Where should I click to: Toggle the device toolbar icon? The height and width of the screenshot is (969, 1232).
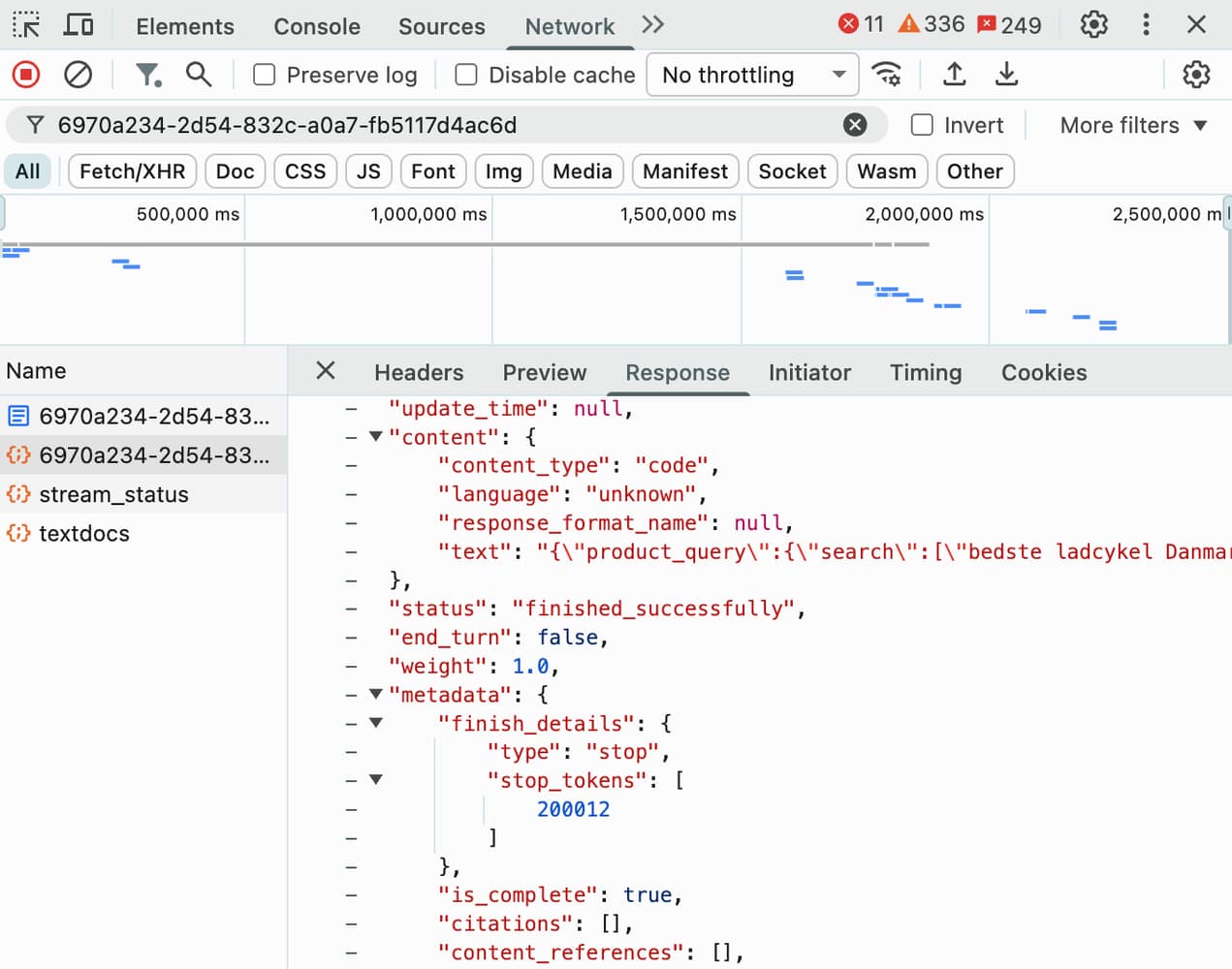tap(79, 25)
